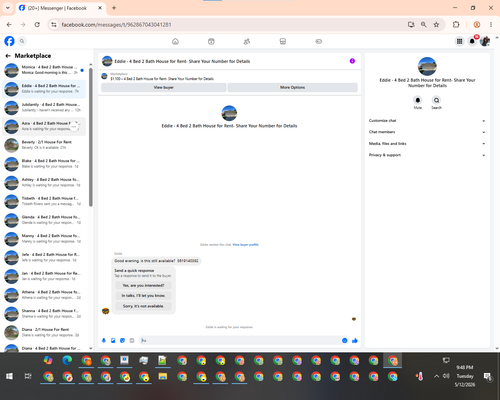Screen dimensions: 500x400
Task: Go to Home feed icon
Action: 175,41
